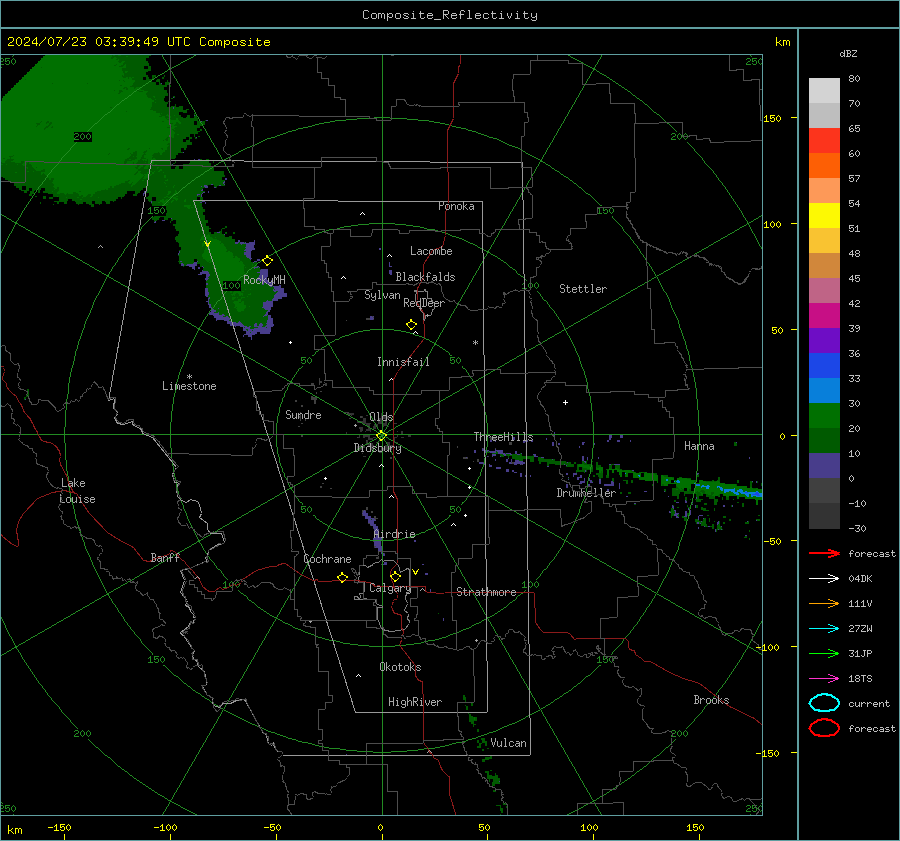Click the Stettler city label
The height and width of the screenshot is (841, 900).
coord(583,289)
